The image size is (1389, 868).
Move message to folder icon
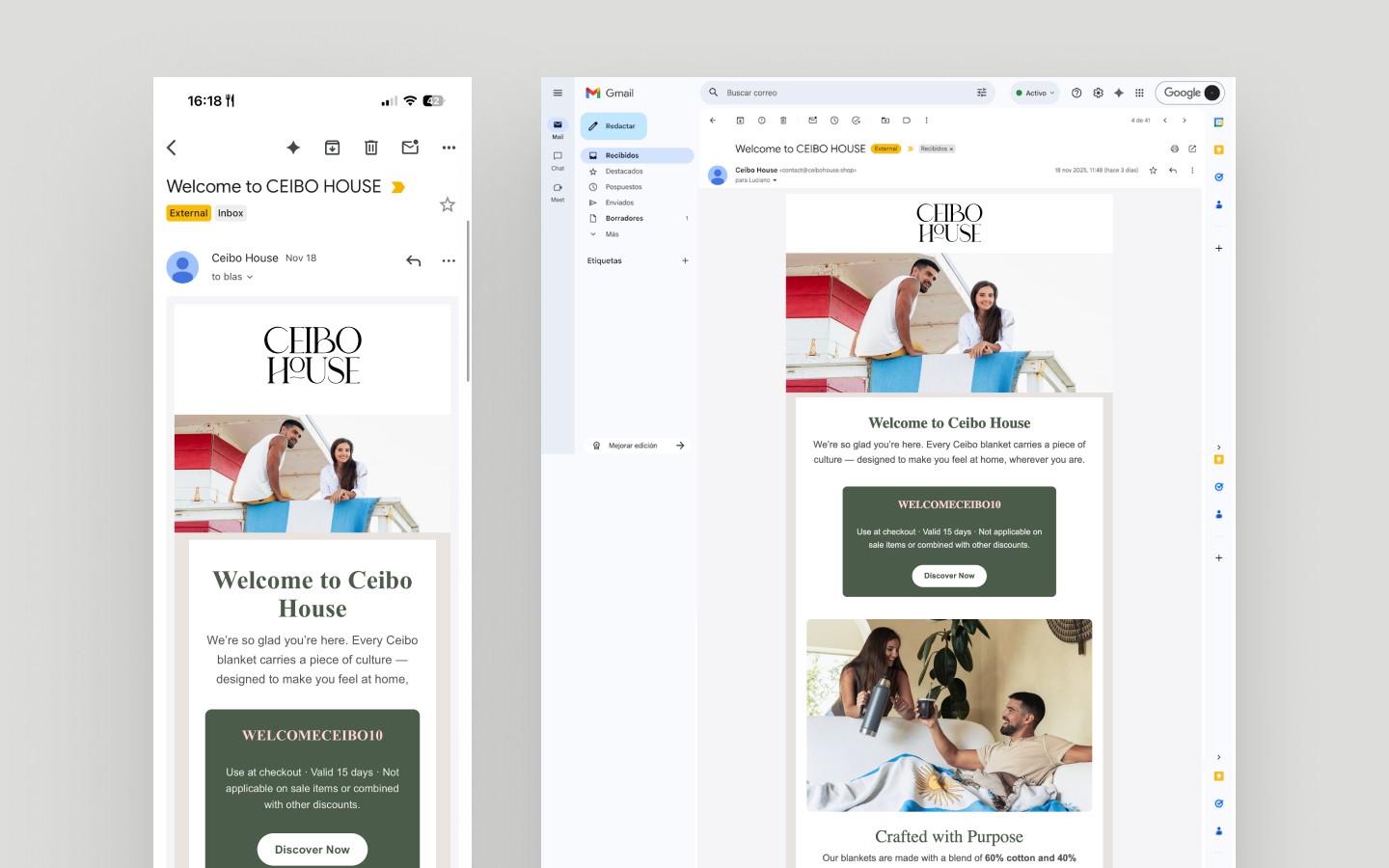(x=885, y=121)
